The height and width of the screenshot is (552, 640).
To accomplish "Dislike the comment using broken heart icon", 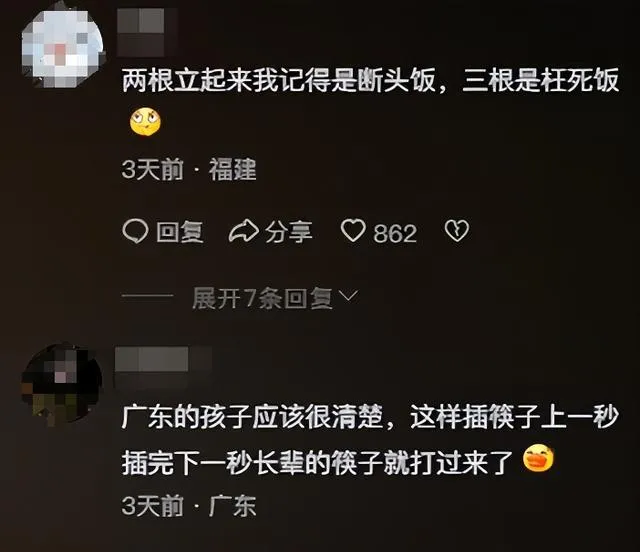I will [x=457, y=231].
